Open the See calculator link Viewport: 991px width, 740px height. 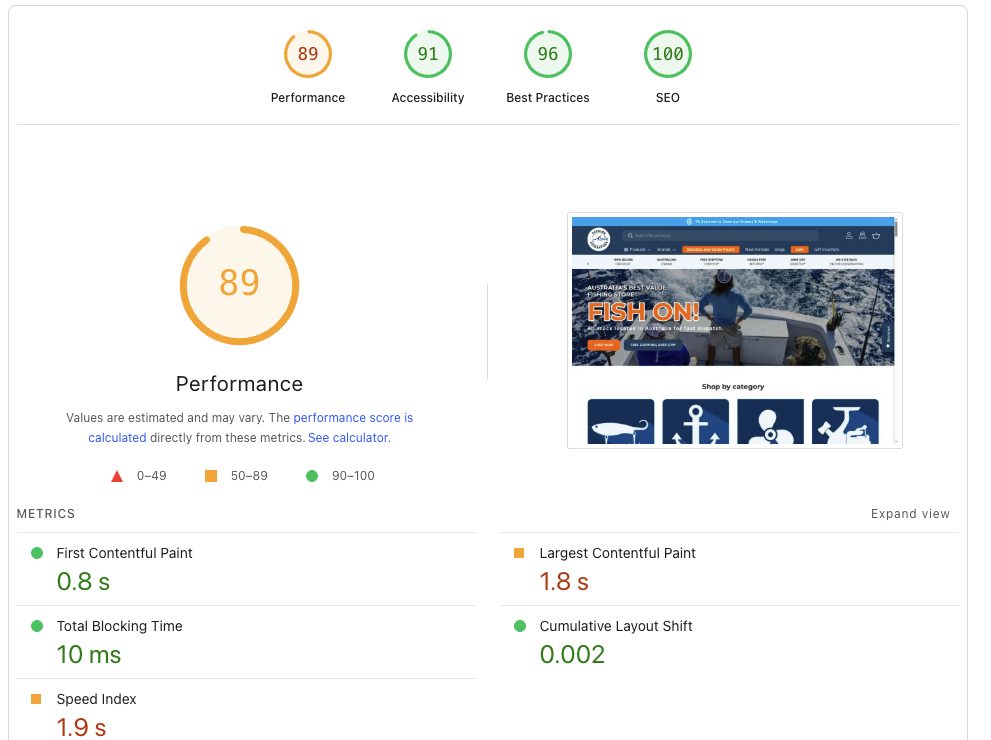pos(347,438)
